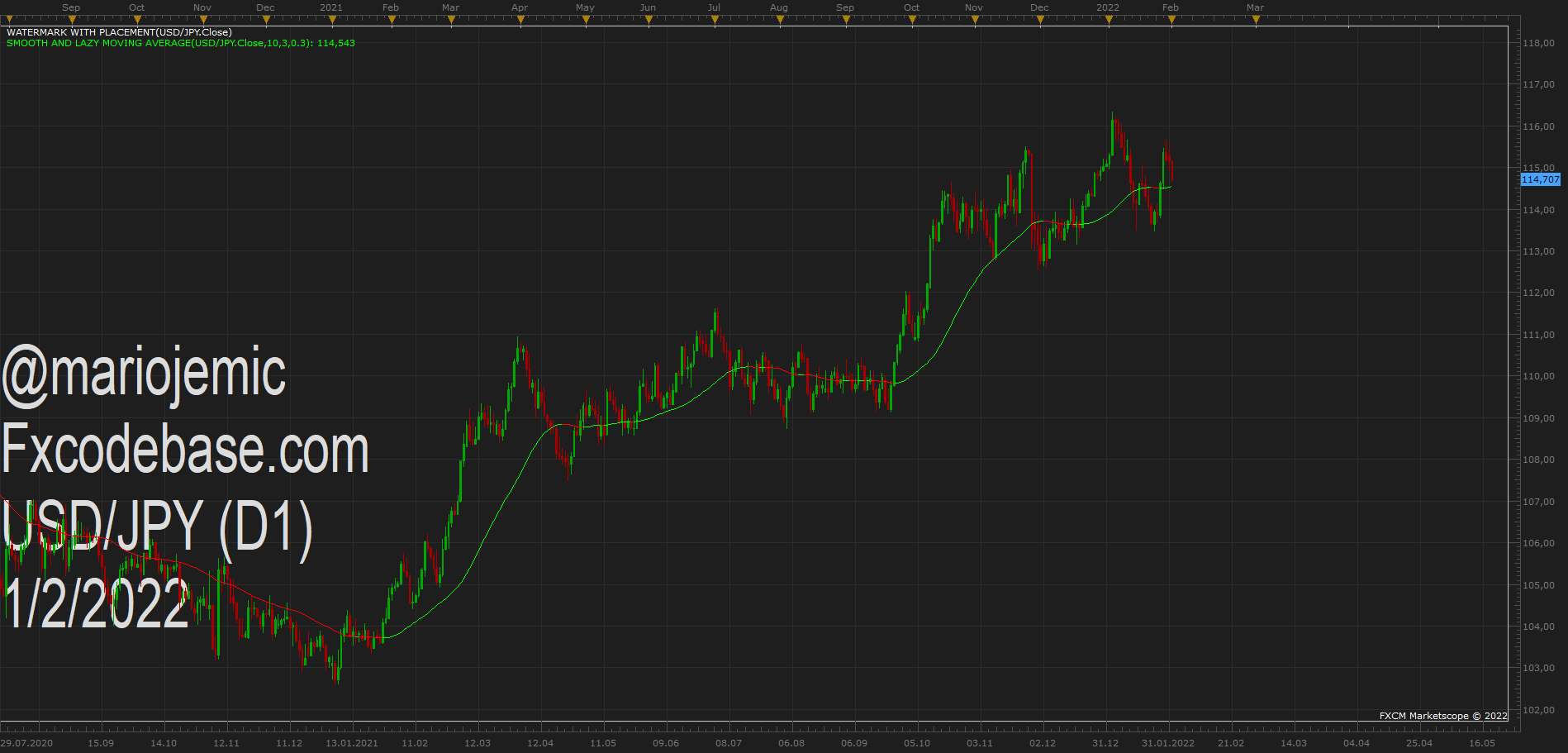Viewport: 1568px width, 753px height.
Task: Click the 14.03 date axis label
Action: (x=1294, y=743)
